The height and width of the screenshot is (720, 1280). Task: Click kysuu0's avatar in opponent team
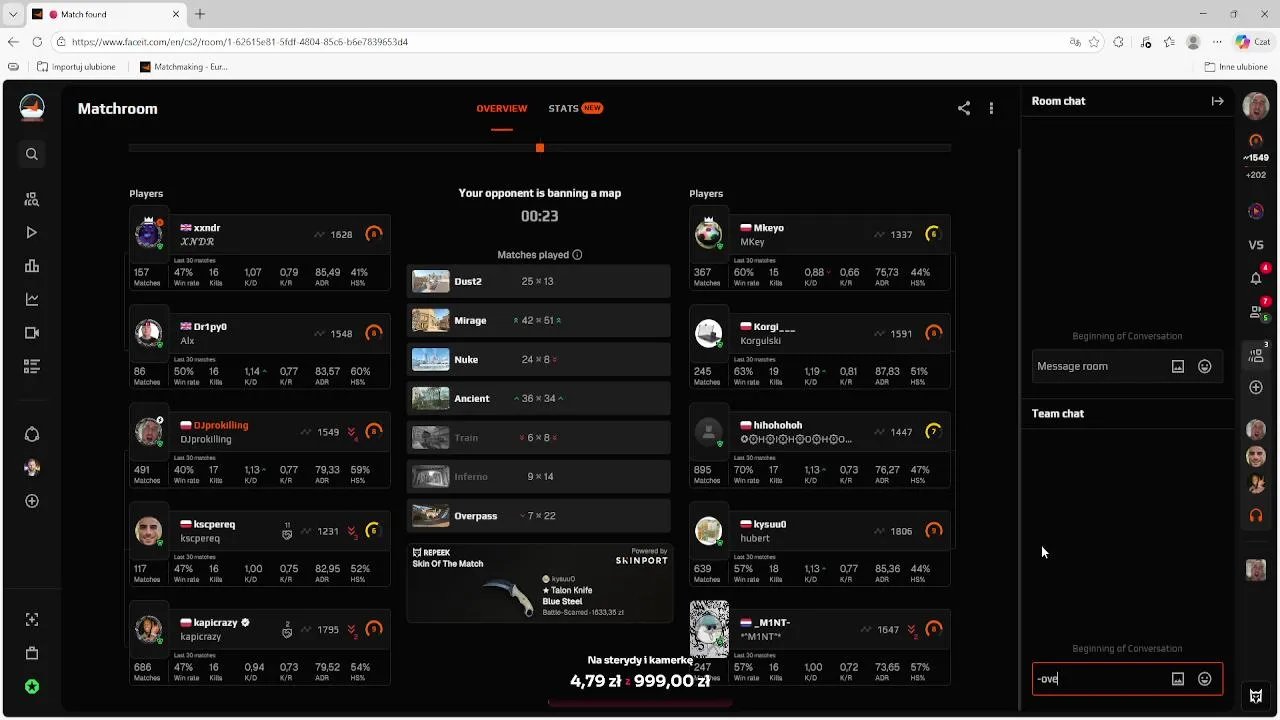[x=708, y=531]
